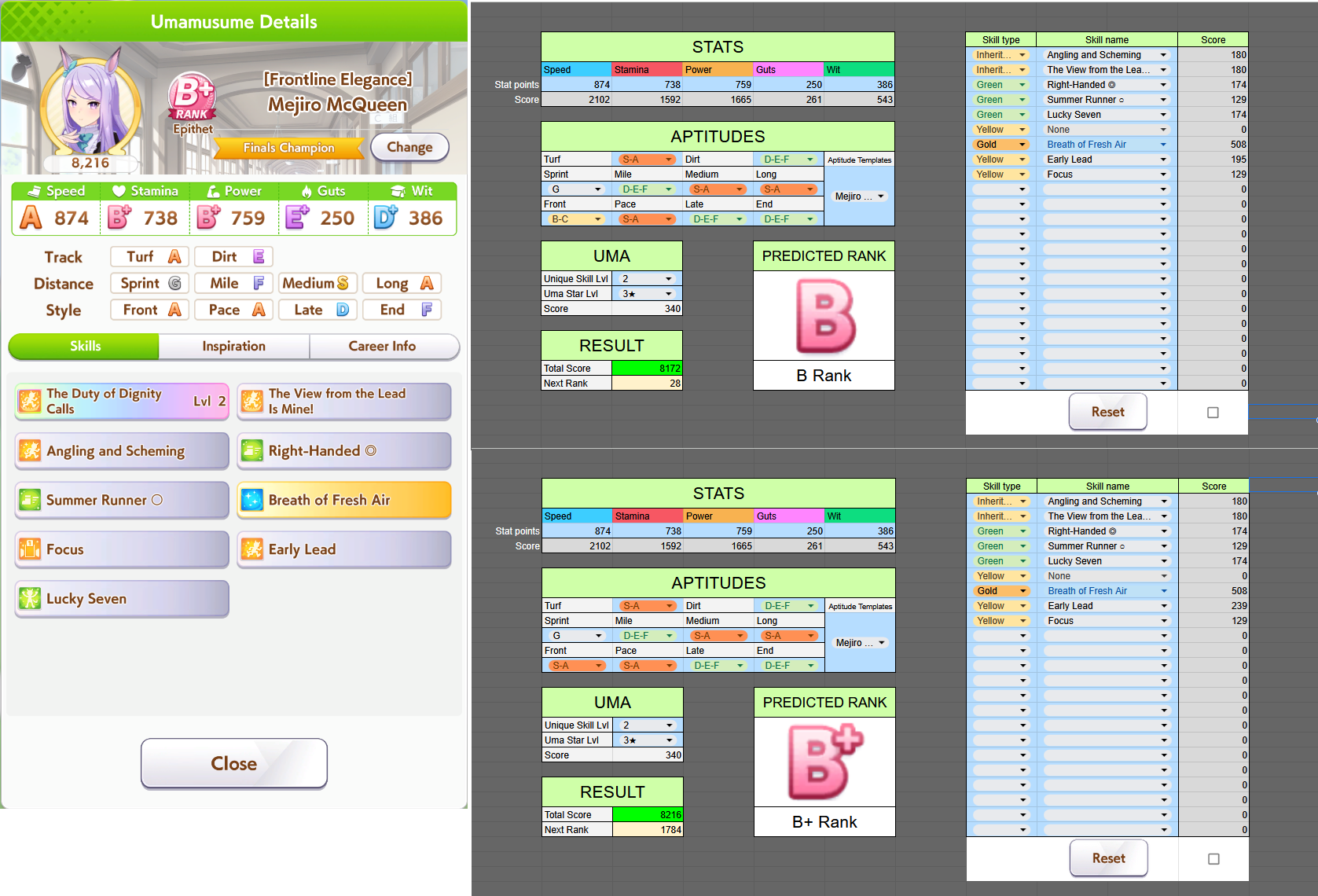
Task: Click the Dirt E aptitude box
Action: (x=234, y=257)
